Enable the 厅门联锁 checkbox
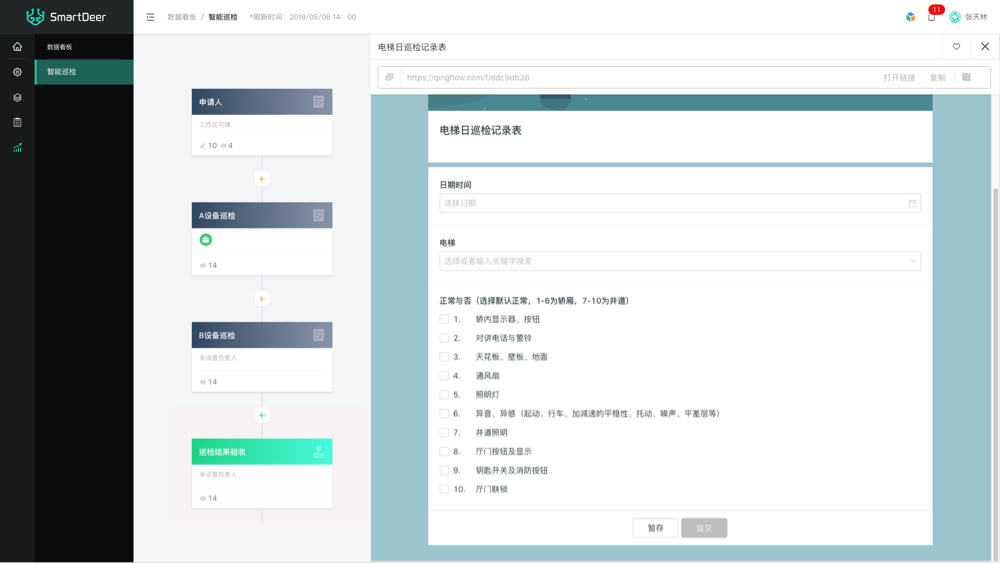This screenshot has height=563, width=1000. pos(444,489)
